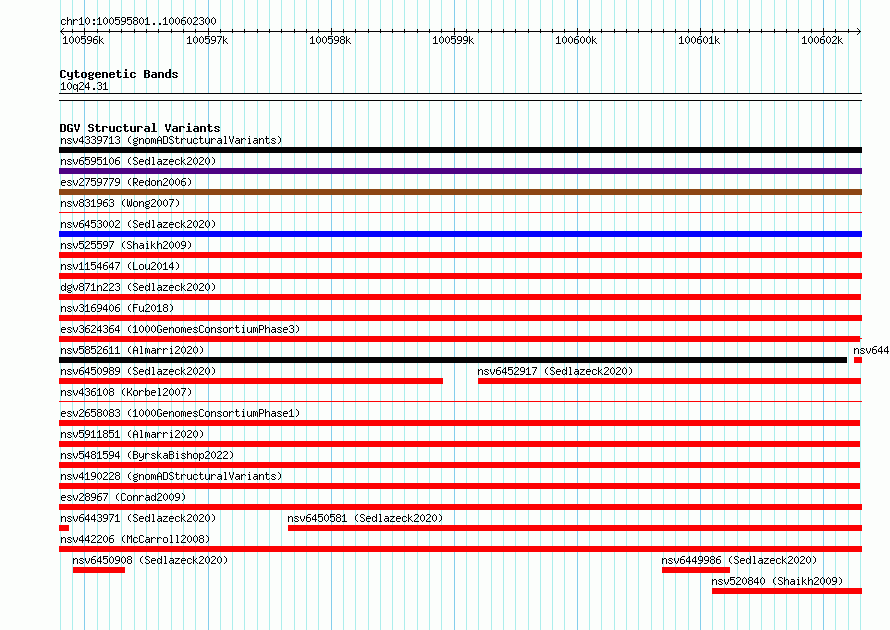Open dgv871n223 (Sedlazeck2020) label
Screen dimensions: 890x630
click(x=138, y=287)
